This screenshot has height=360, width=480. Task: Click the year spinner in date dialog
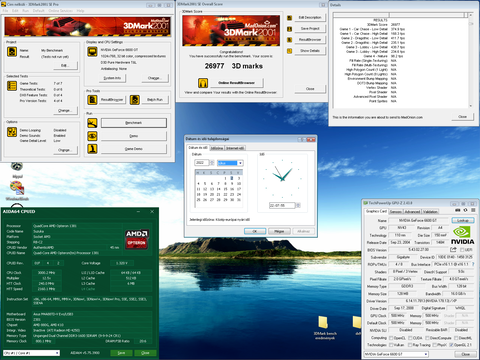pos(212,163)
